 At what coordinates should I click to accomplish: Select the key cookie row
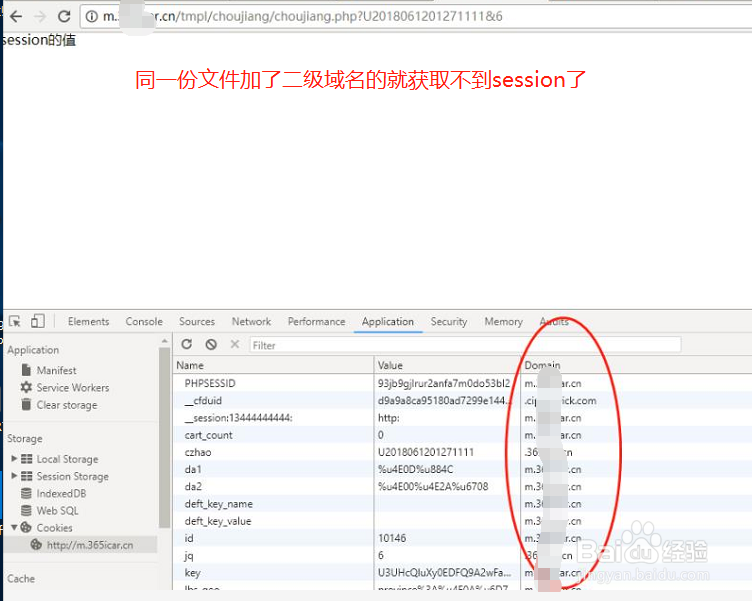tap(462, 573)
